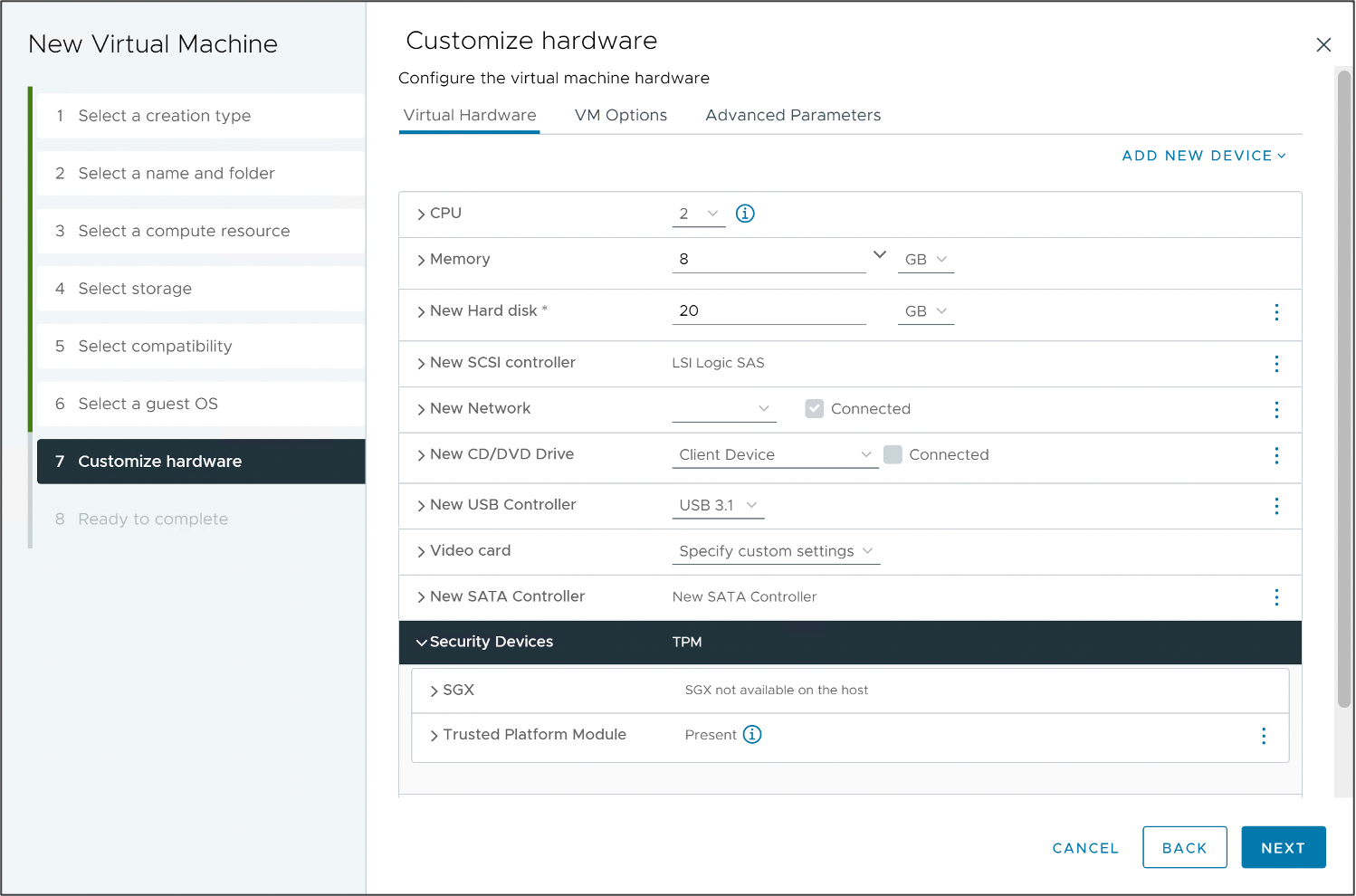Click the TPM label in Security Devices header
The image size is (1356, 896).
[x=687, y=642]
